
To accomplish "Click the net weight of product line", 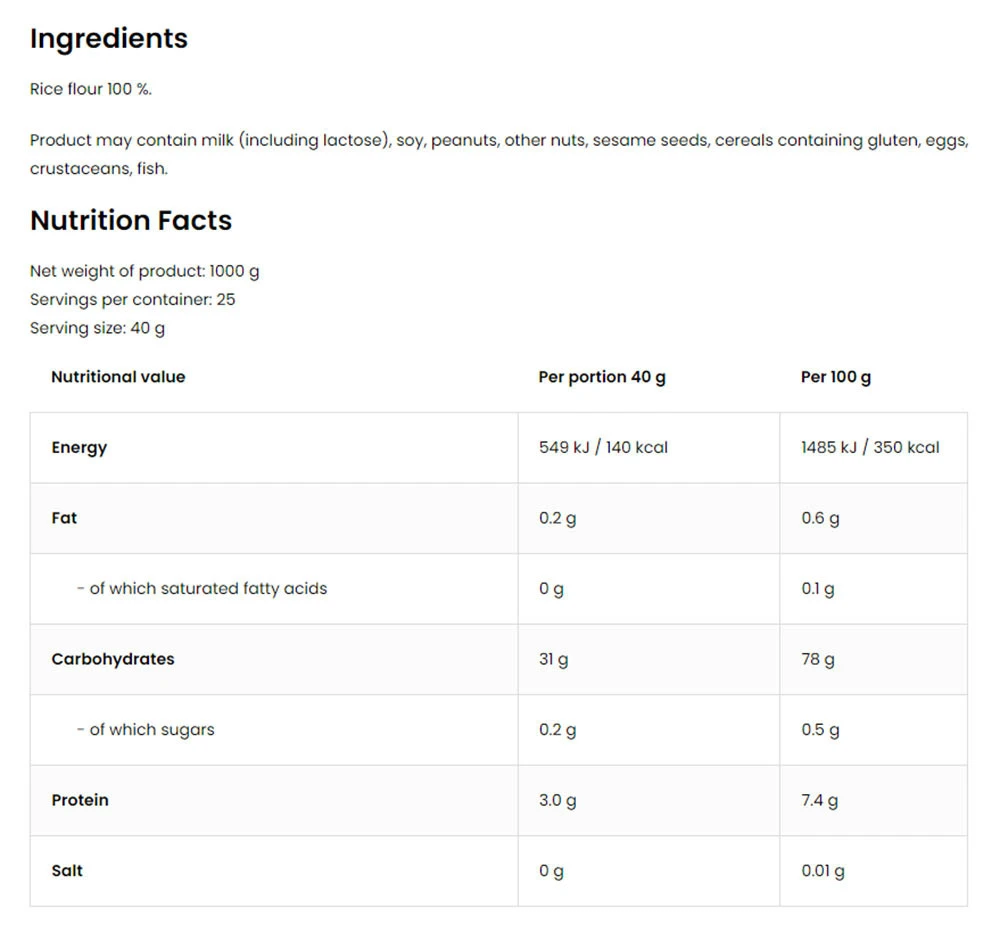I will [145, 271].
